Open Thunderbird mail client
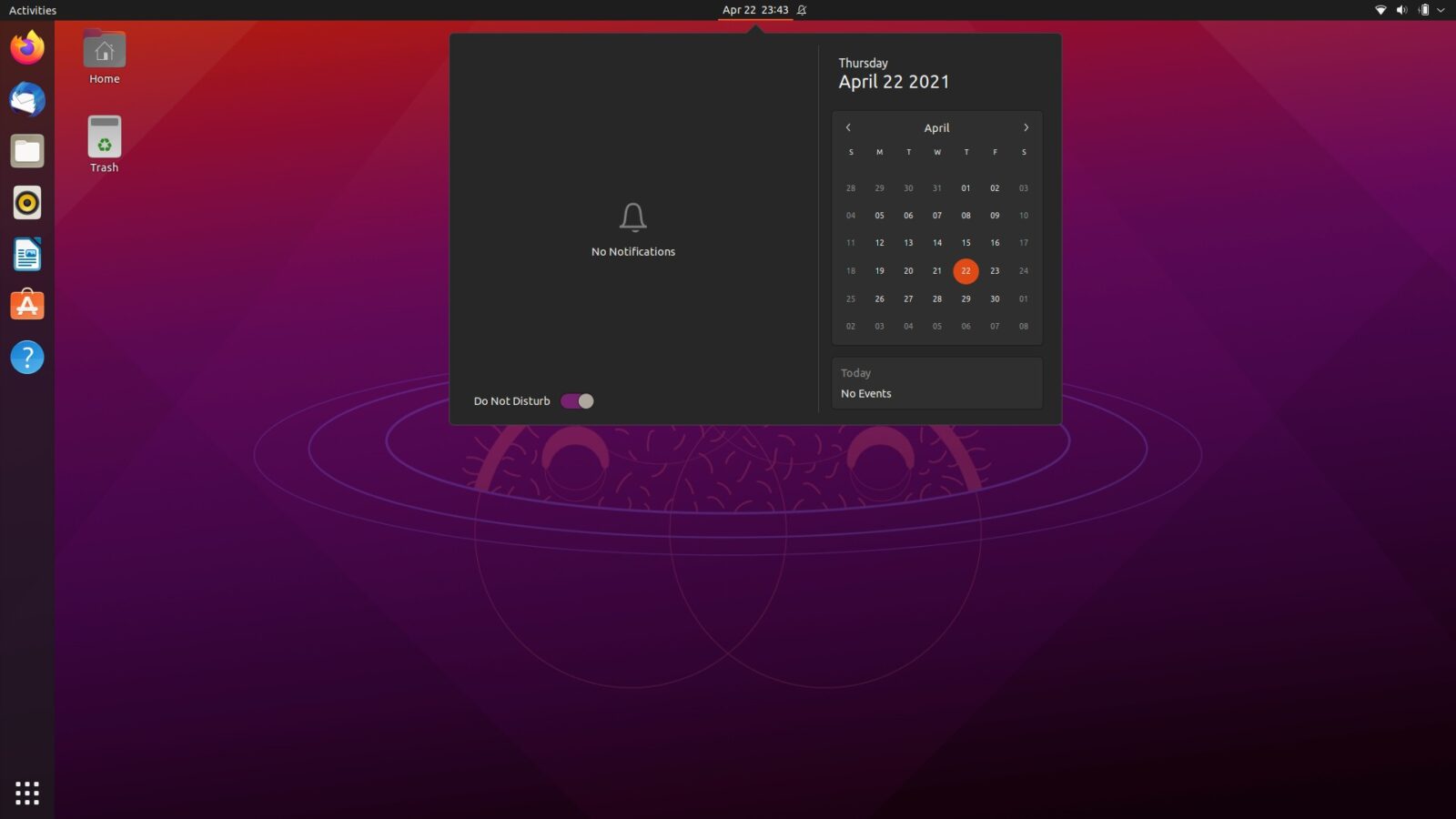Screen dimensions: 1456x819 point(26,100)
